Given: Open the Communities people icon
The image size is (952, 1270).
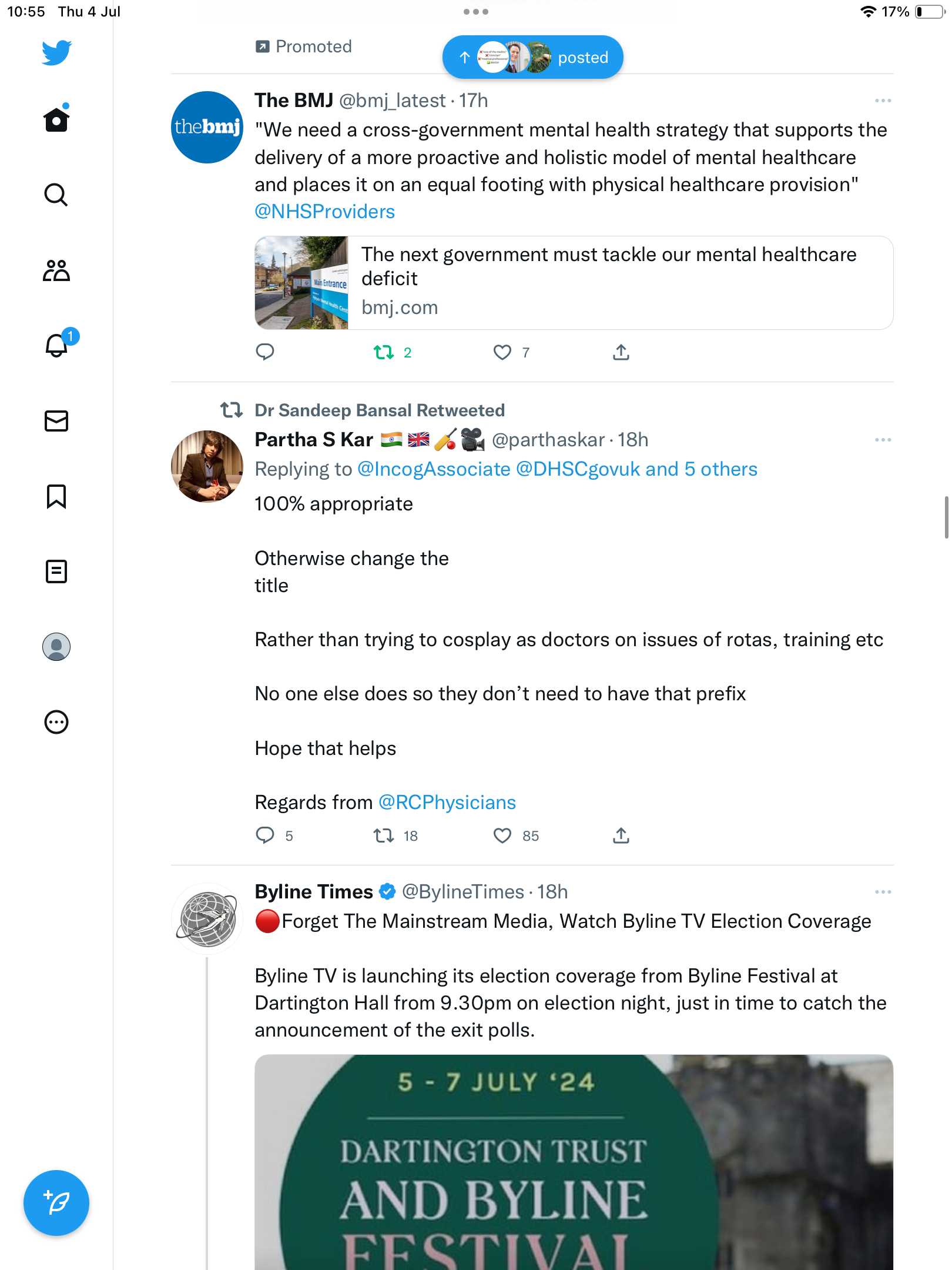Looking at the screenshot, I should click(56, 270).
